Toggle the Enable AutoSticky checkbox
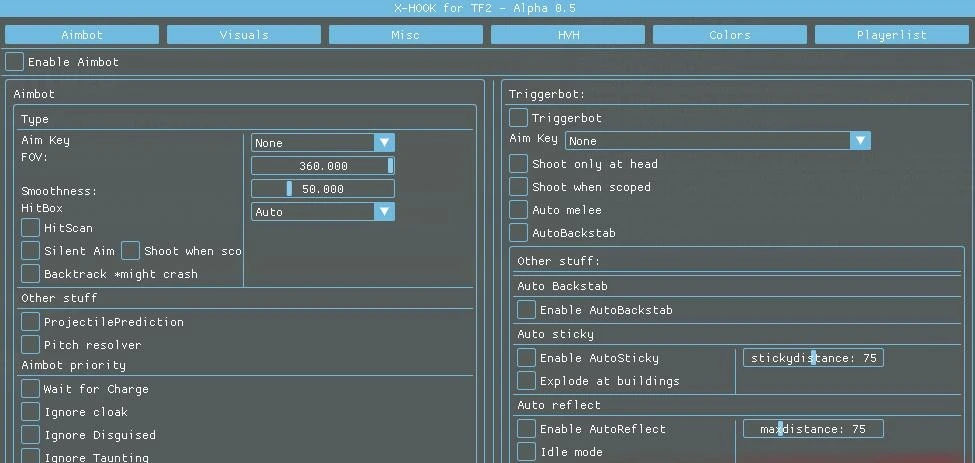 coord(526,357)
